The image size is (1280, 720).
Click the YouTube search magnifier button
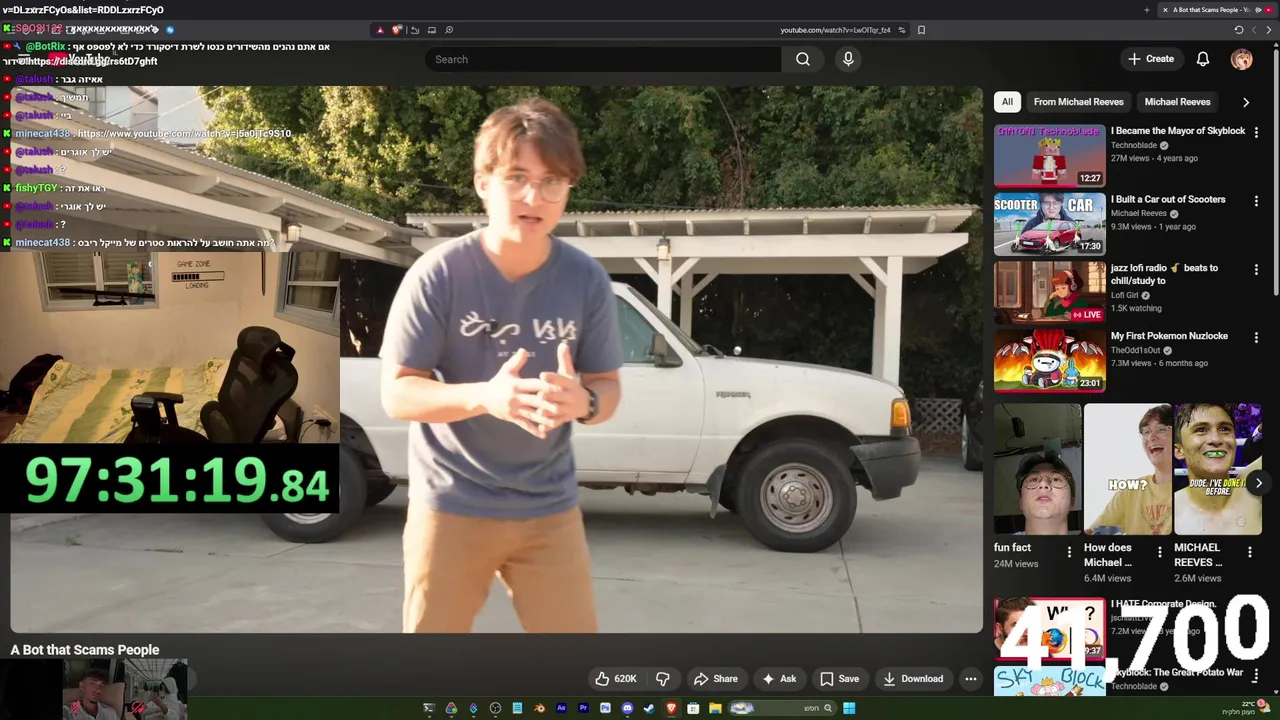803,59
